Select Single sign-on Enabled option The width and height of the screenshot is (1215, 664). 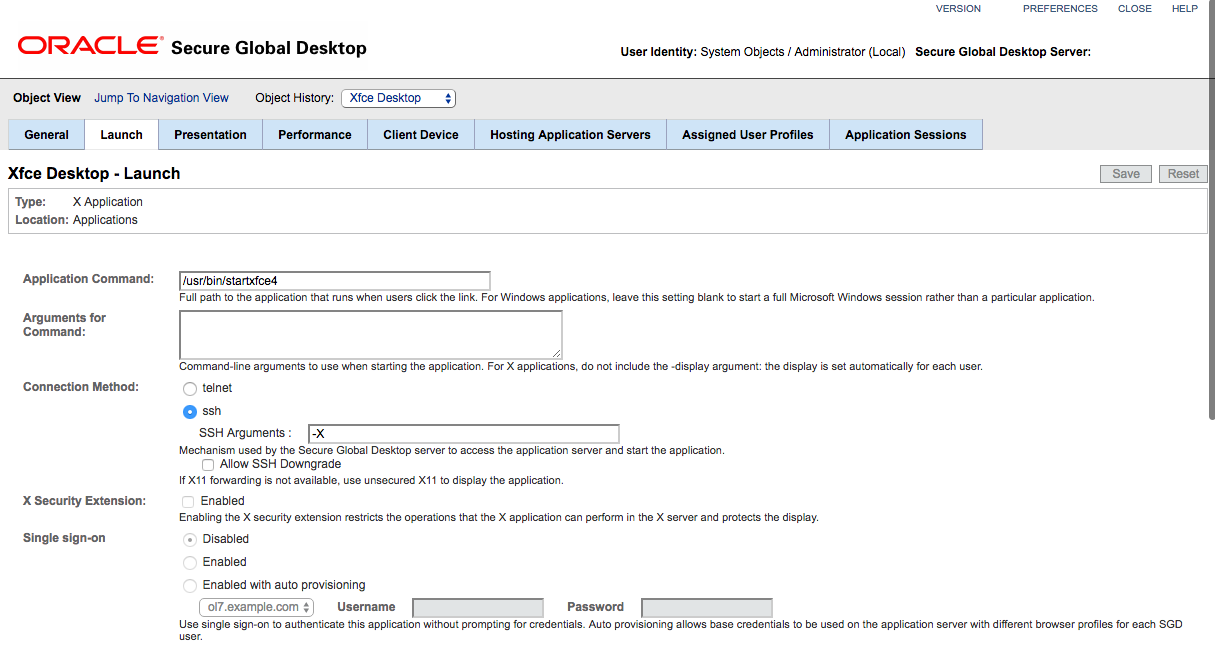click(190, 563)
